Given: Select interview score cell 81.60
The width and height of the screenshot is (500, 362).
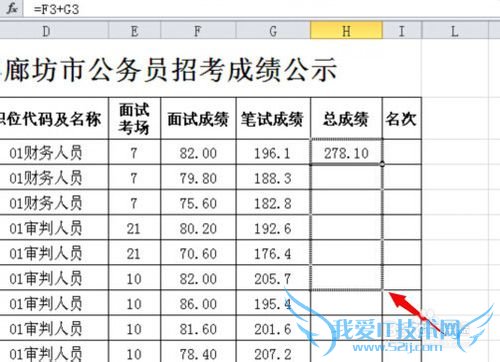Looking at the screenshot, I should coord(198,328).
